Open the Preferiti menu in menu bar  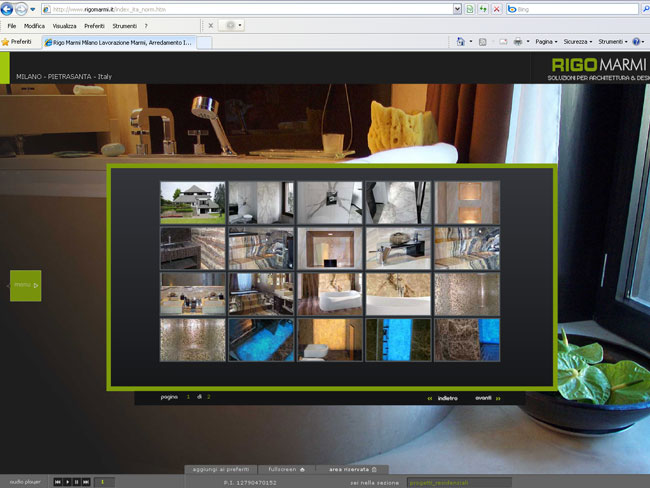pyautogui.click(x=94, y=26)
